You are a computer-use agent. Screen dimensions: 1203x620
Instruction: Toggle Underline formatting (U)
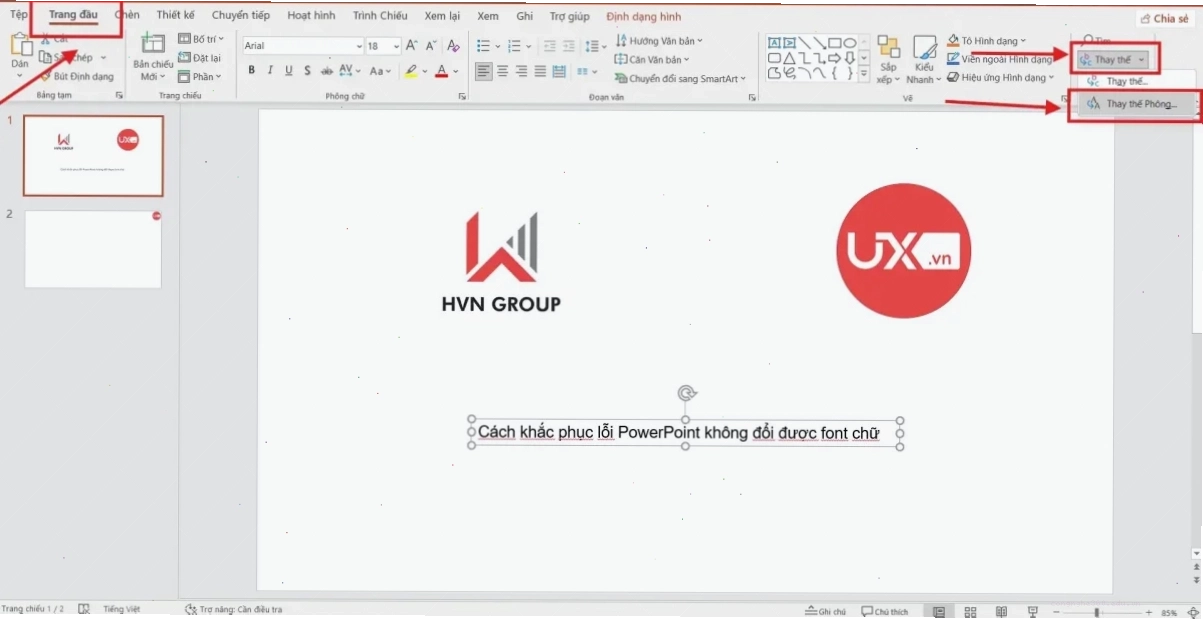289,71
